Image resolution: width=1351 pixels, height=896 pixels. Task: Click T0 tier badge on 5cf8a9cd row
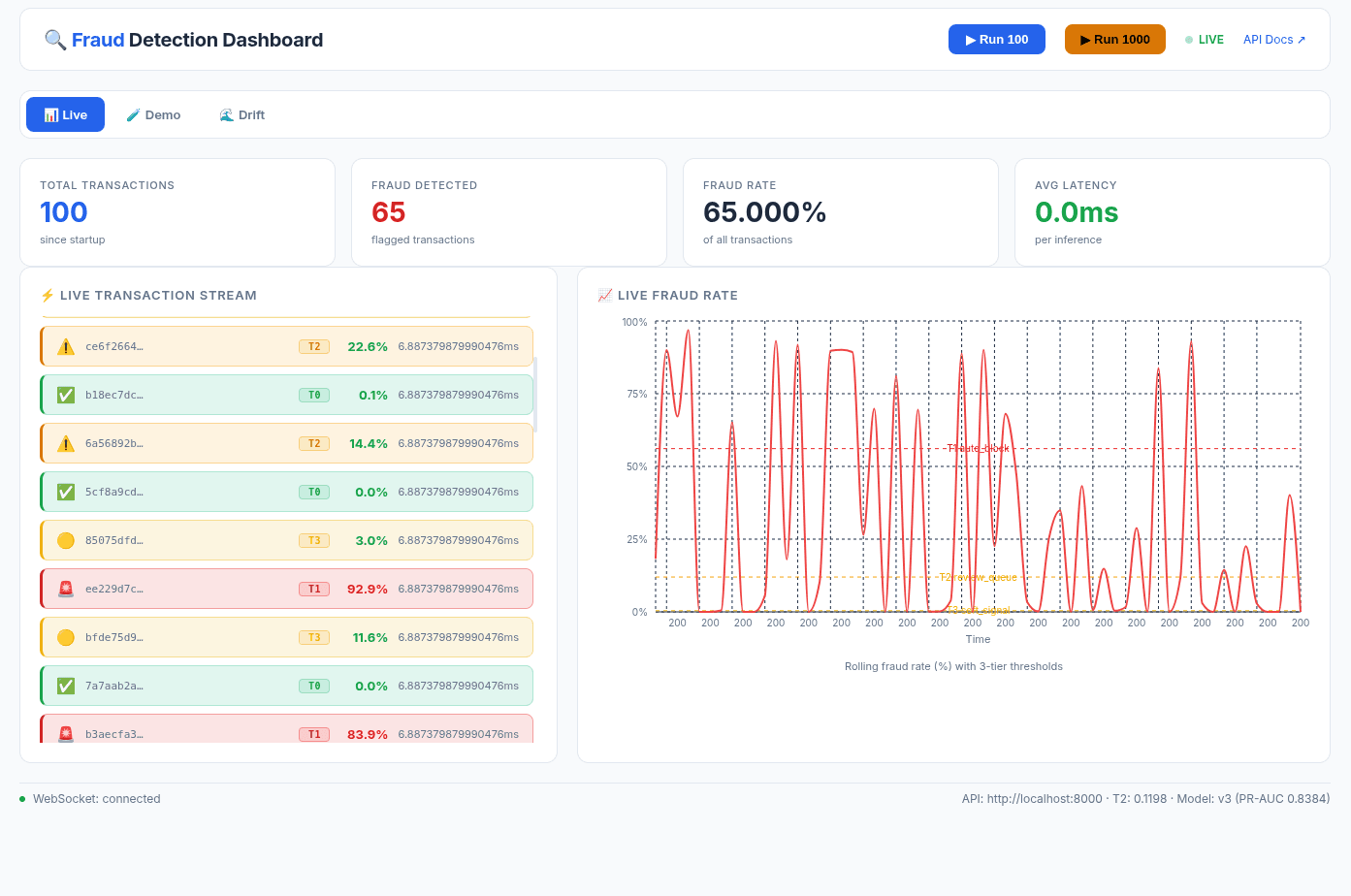314,492
